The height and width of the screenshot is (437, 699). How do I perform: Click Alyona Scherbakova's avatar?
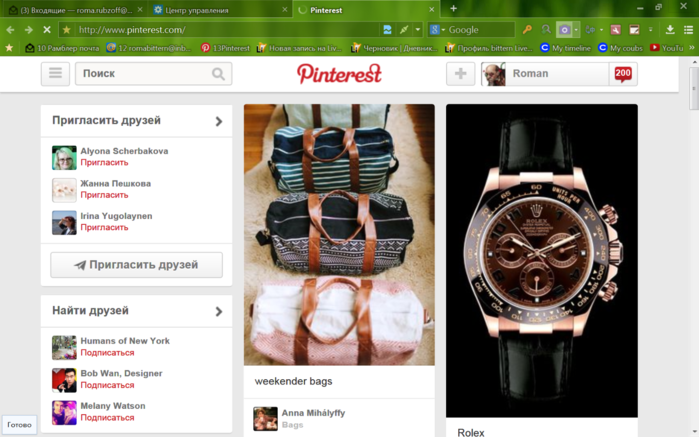(x=64, y=157)
